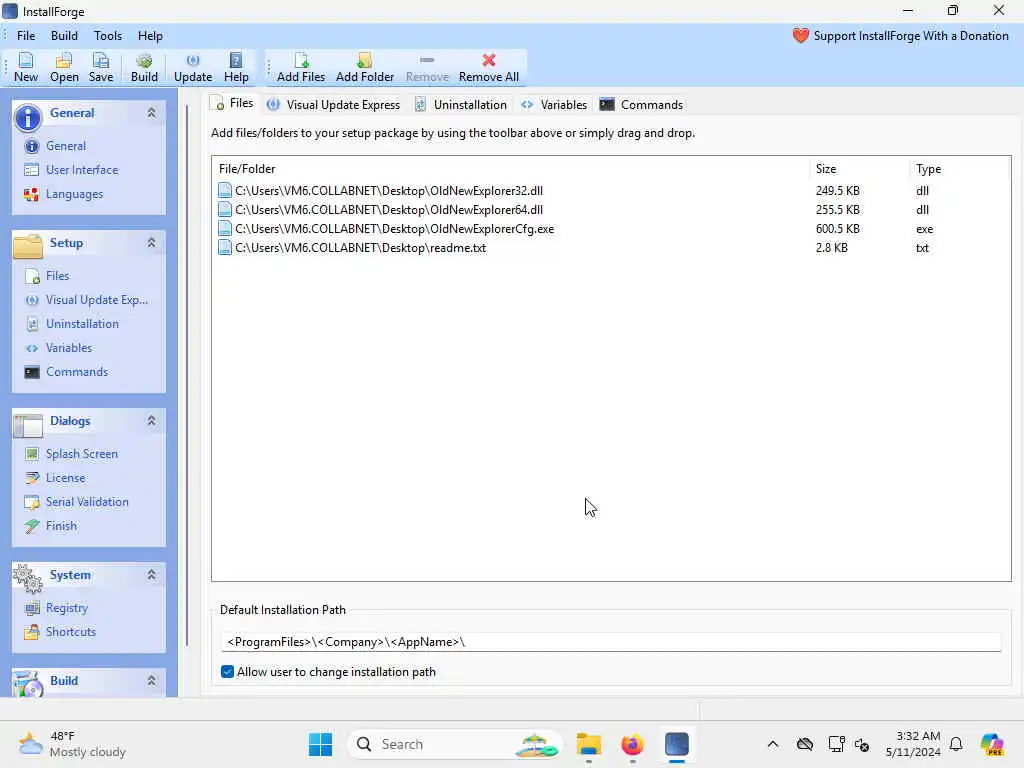Click the Default Installation Path field

click(611, 642)
